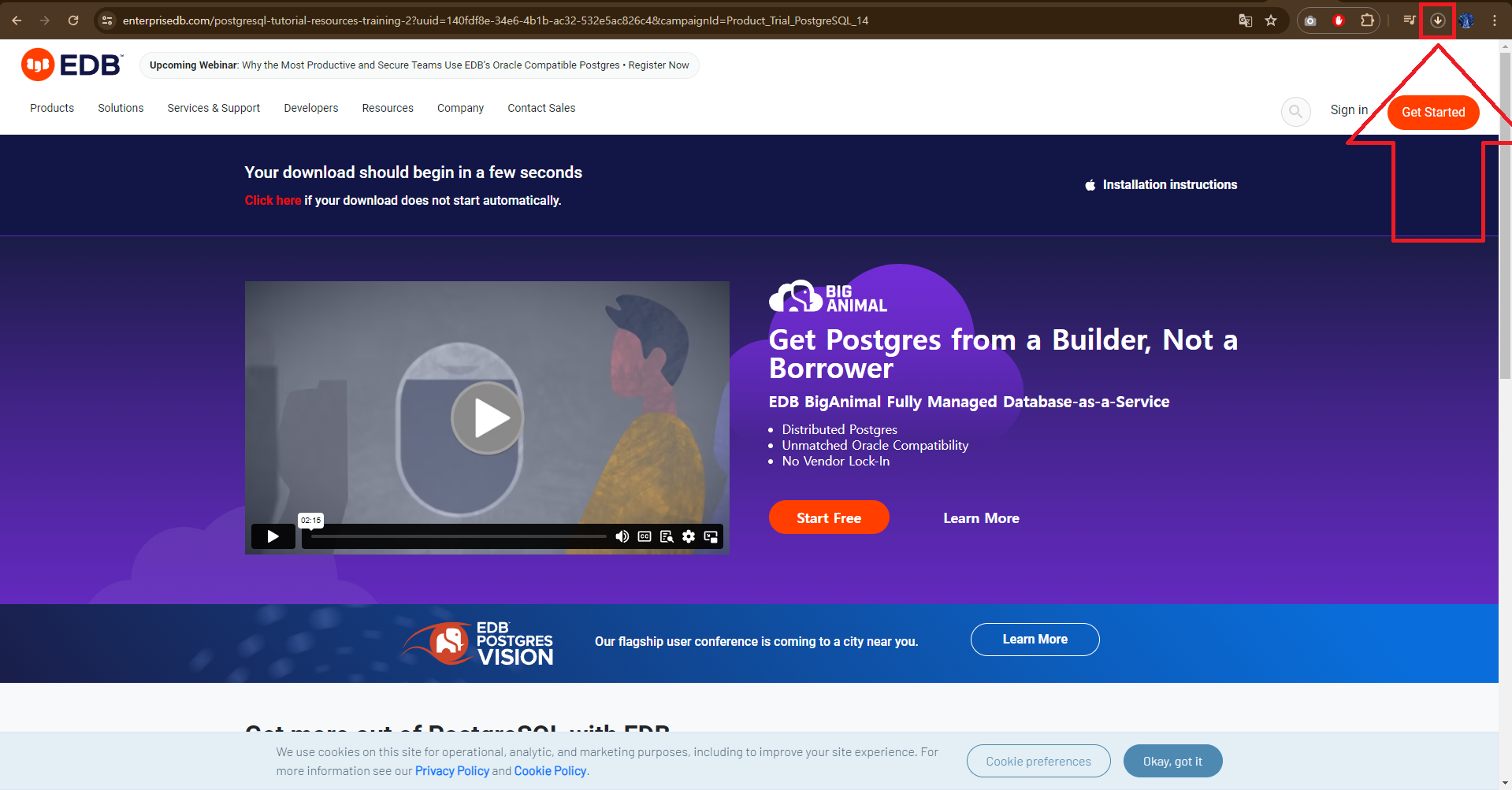
Task: Open the Privacy Policy link
Action: [452, 771]
